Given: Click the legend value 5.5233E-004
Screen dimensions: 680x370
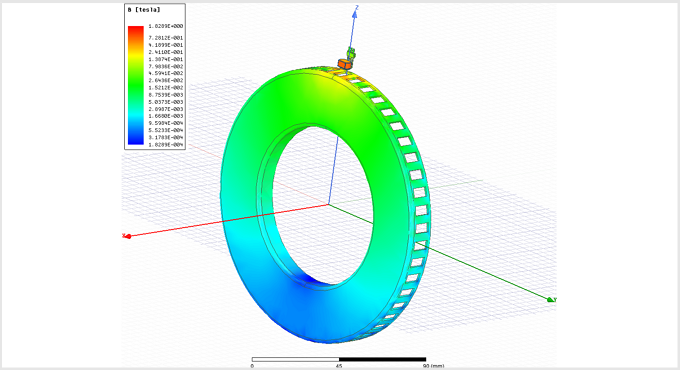Looking at the screenshot, I should pos(166,130).
